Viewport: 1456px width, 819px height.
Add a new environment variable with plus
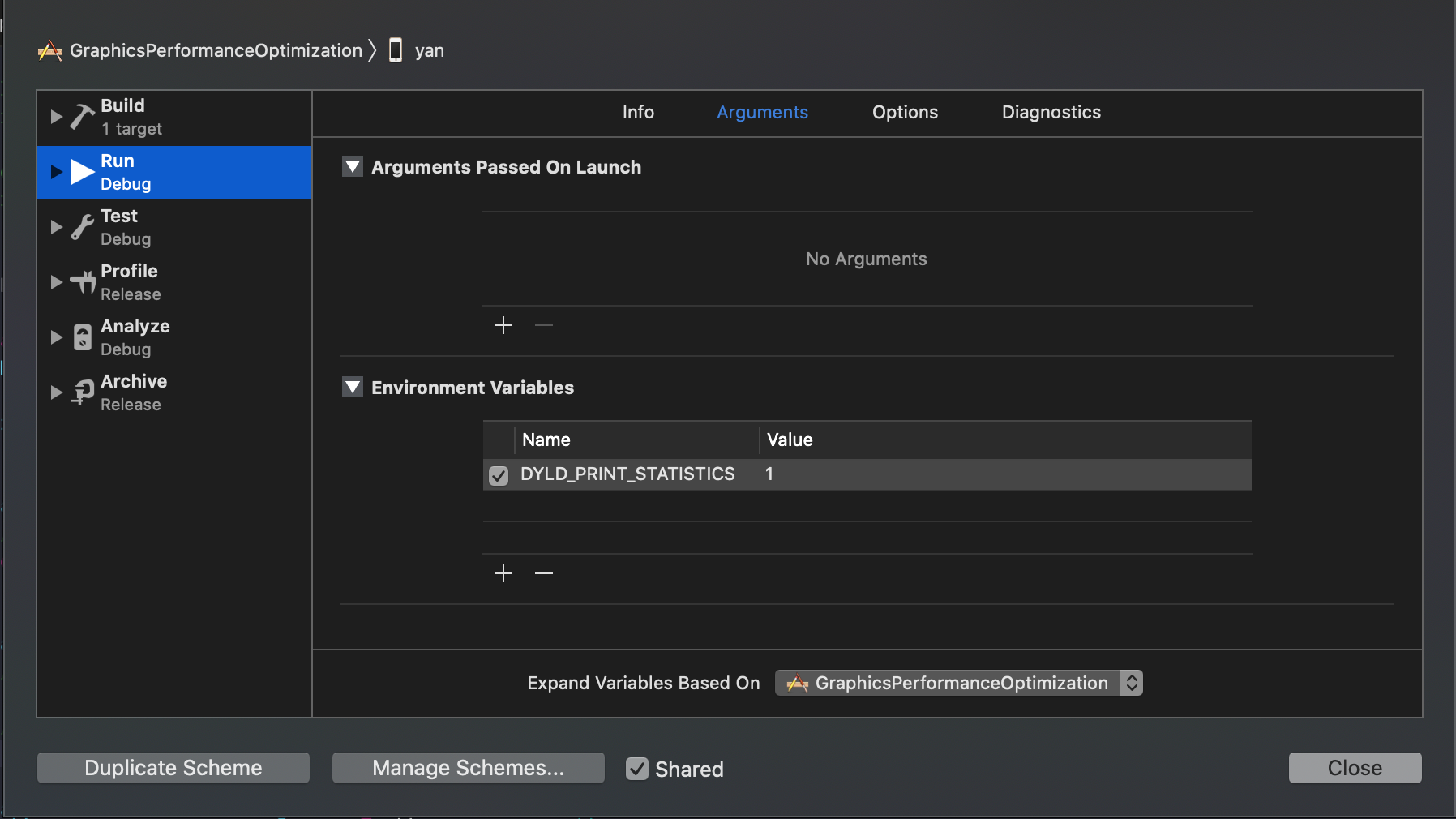pyautogui.click(x=503, y=574)
